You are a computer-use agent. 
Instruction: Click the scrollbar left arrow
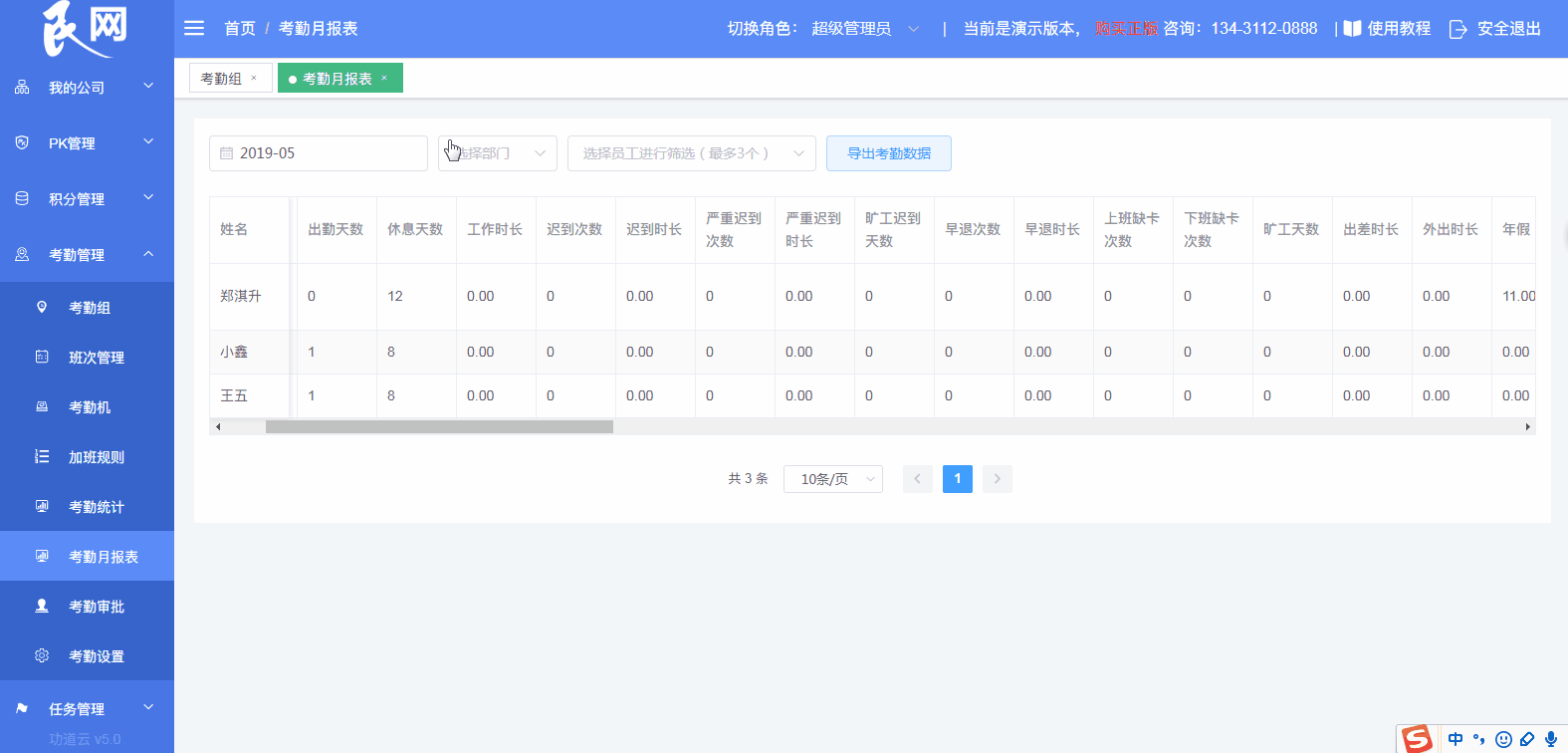tap(218, 426)
